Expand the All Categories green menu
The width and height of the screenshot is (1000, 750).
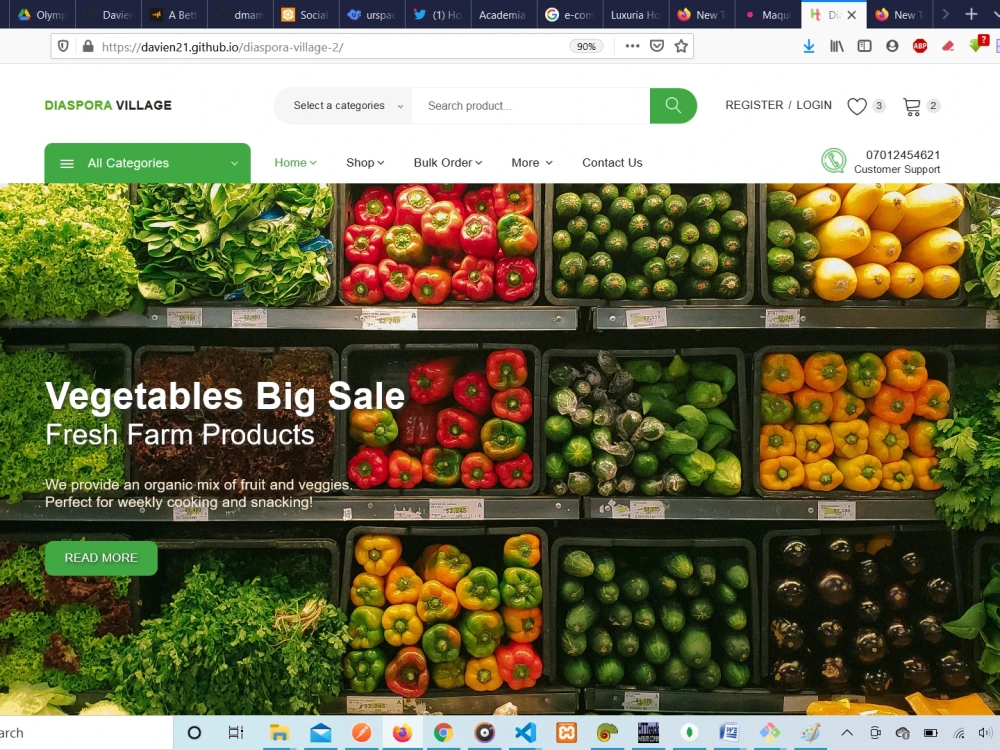click(x=147, y=163)
